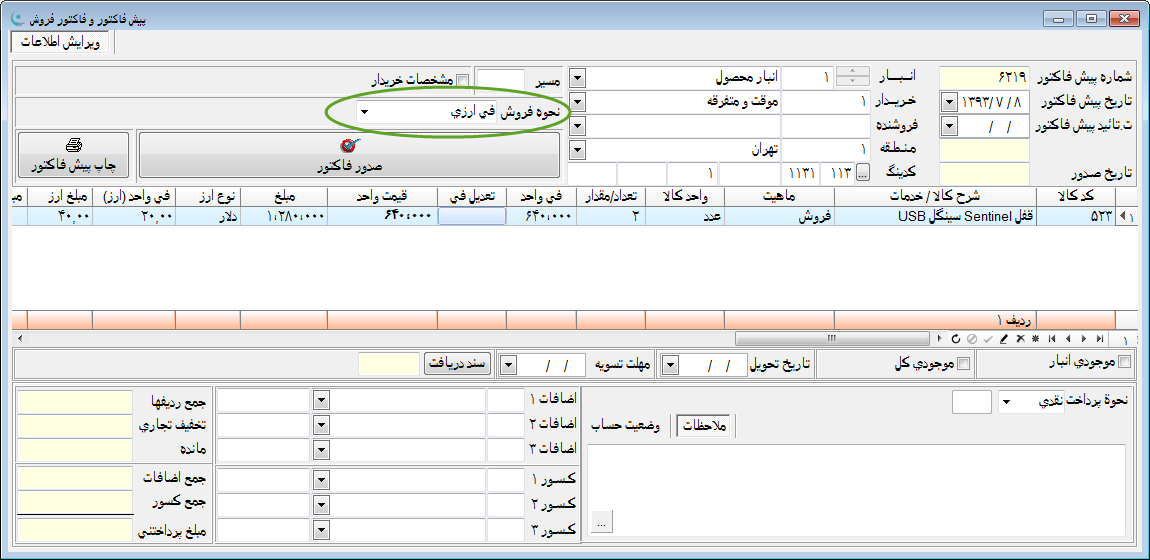Screen dimensions: 1150x560
Task: Click the صدور فاکتور button
Action: click(348, 155)
